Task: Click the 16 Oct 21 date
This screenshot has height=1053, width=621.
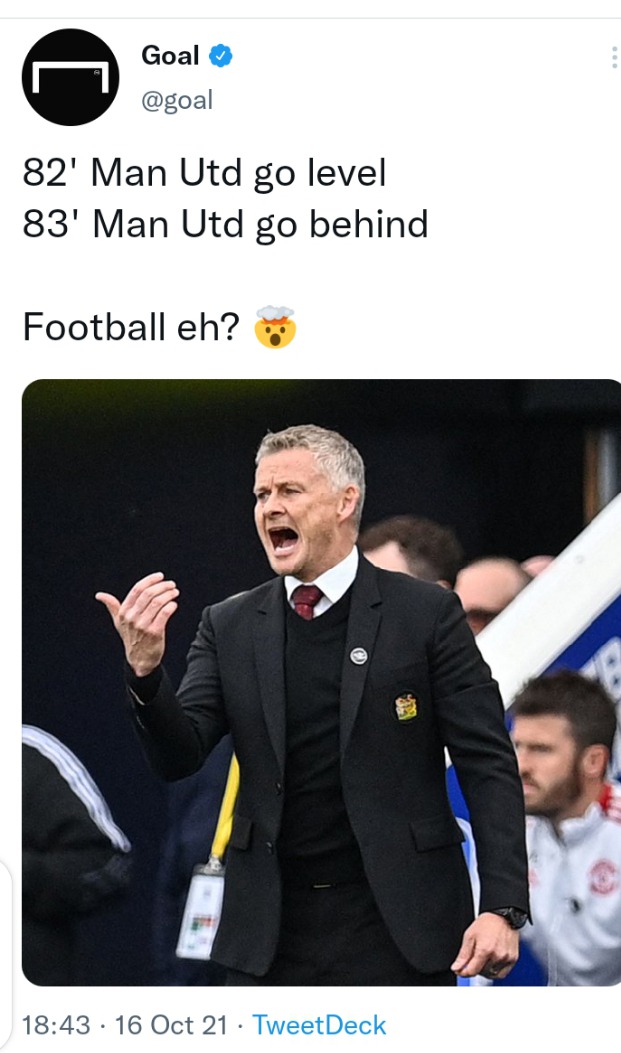Action: click(x=171, y=1025)
